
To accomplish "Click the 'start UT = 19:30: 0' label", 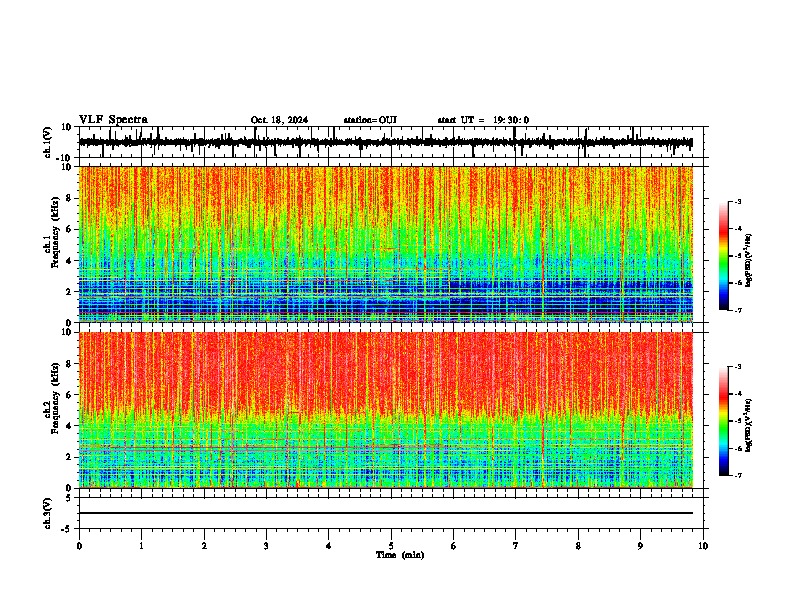I will 483,120.
